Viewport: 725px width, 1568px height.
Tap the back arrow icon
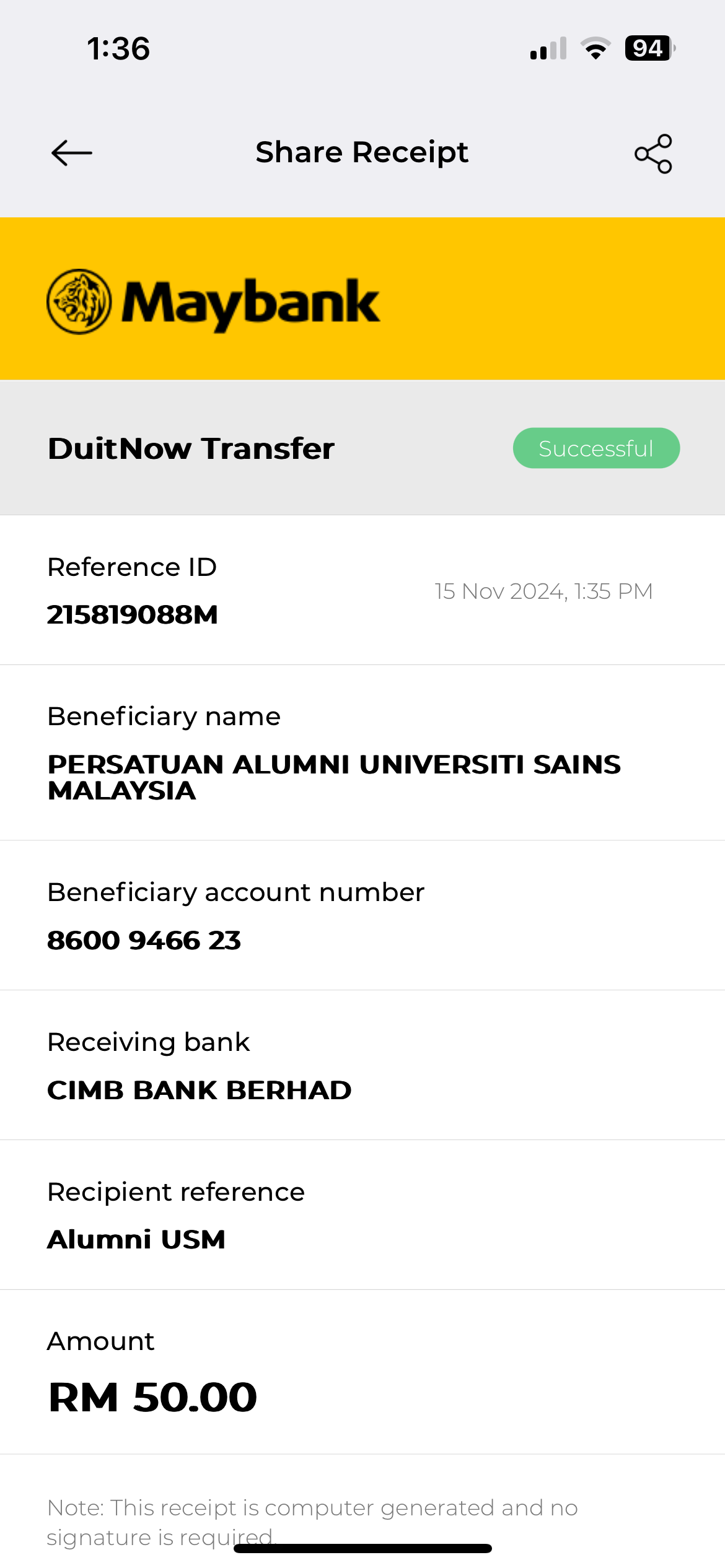coord(72,153)
